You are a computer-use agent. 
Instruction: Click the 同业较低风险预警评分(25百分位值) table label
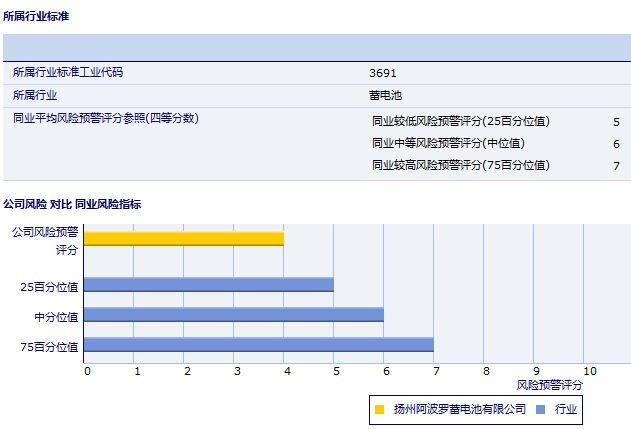pyautogui.click(x=460, y=122)
